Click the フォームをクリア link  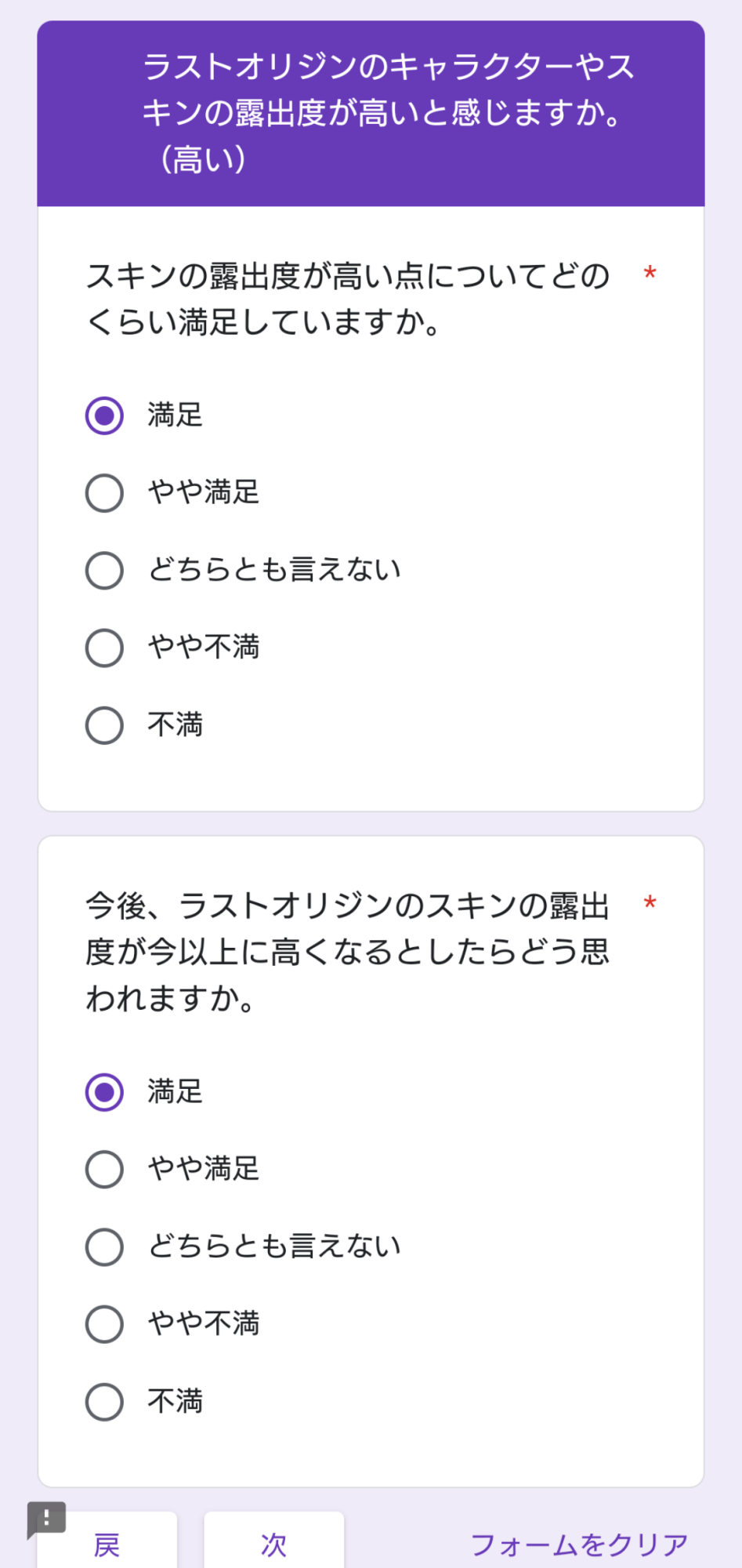pos(578,1544)
